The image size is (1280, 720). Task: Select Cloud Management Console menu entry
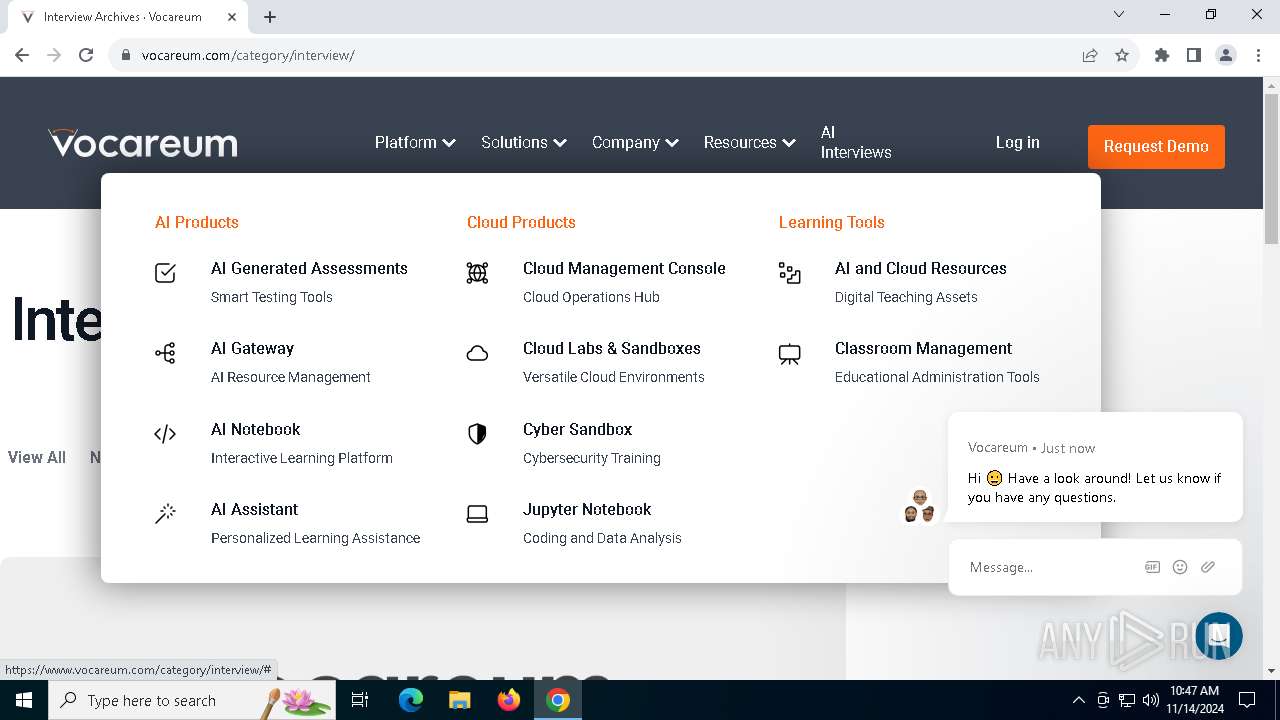click(624, 268)
